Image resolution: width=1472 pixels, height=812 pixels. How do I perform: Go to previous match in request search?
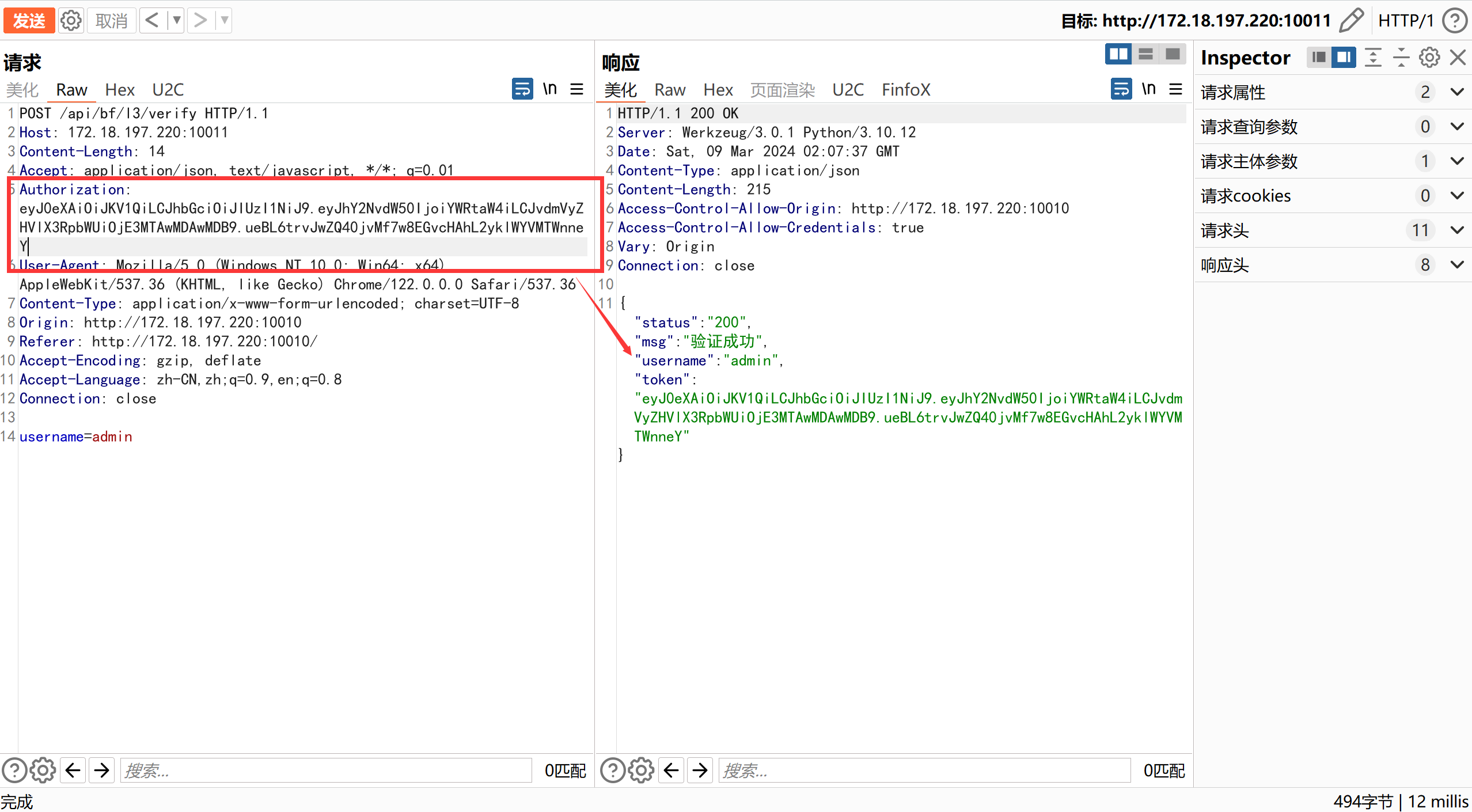coord(73,770)
